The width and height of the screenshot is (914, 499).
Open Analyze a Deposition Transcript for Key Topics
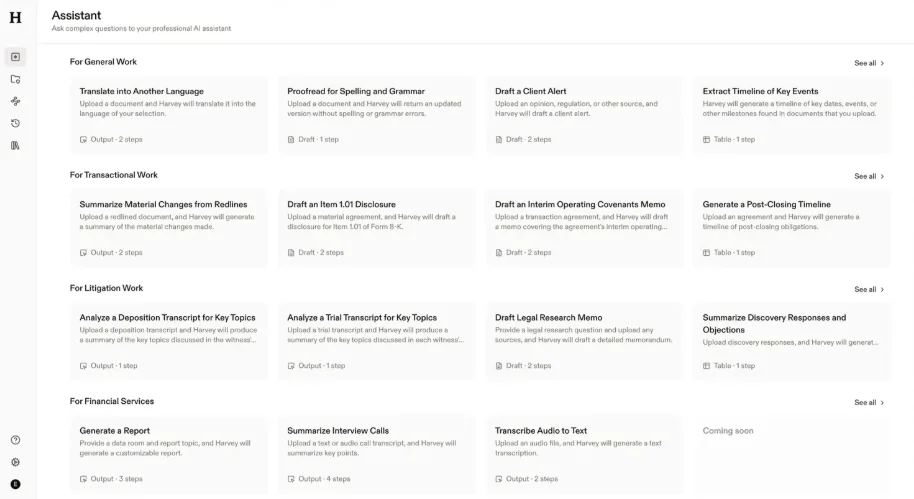coord(169,342)
